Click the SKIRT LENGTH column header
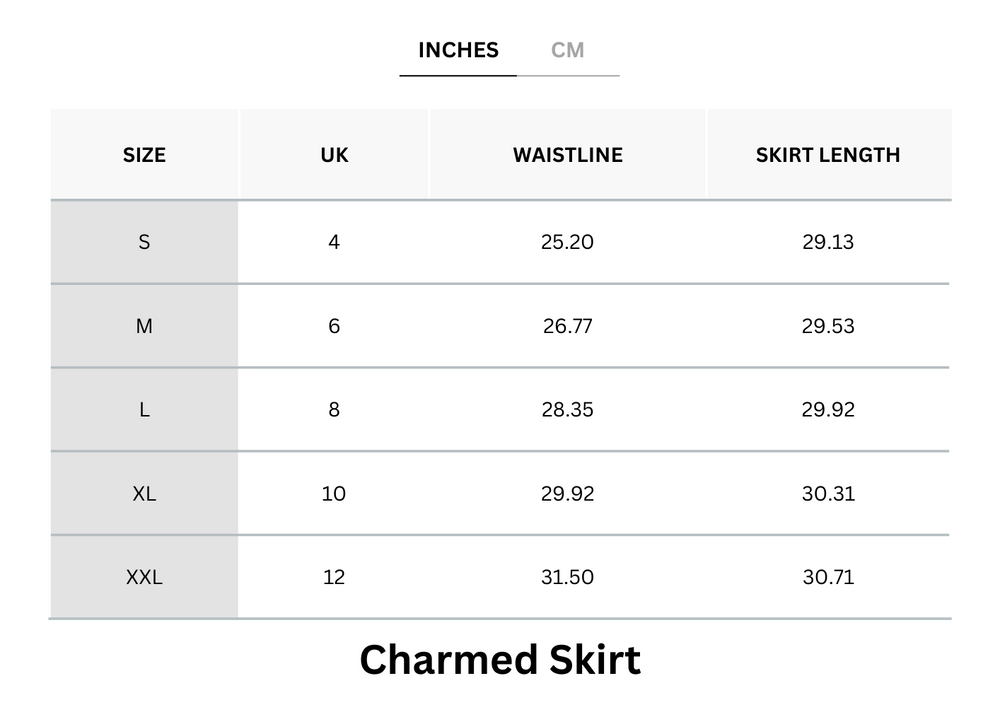 tap(829, 154)
